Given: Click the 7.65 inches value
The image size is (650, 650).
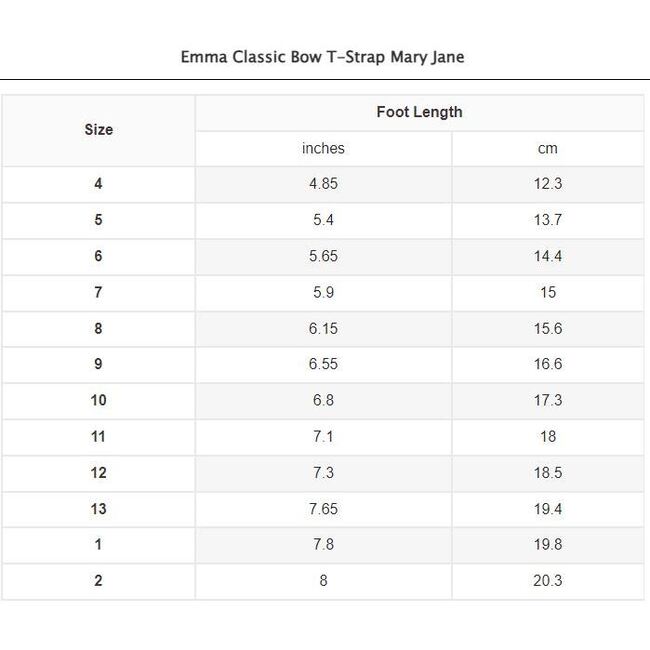Looking at the screenshot, I should pos(323,509).
